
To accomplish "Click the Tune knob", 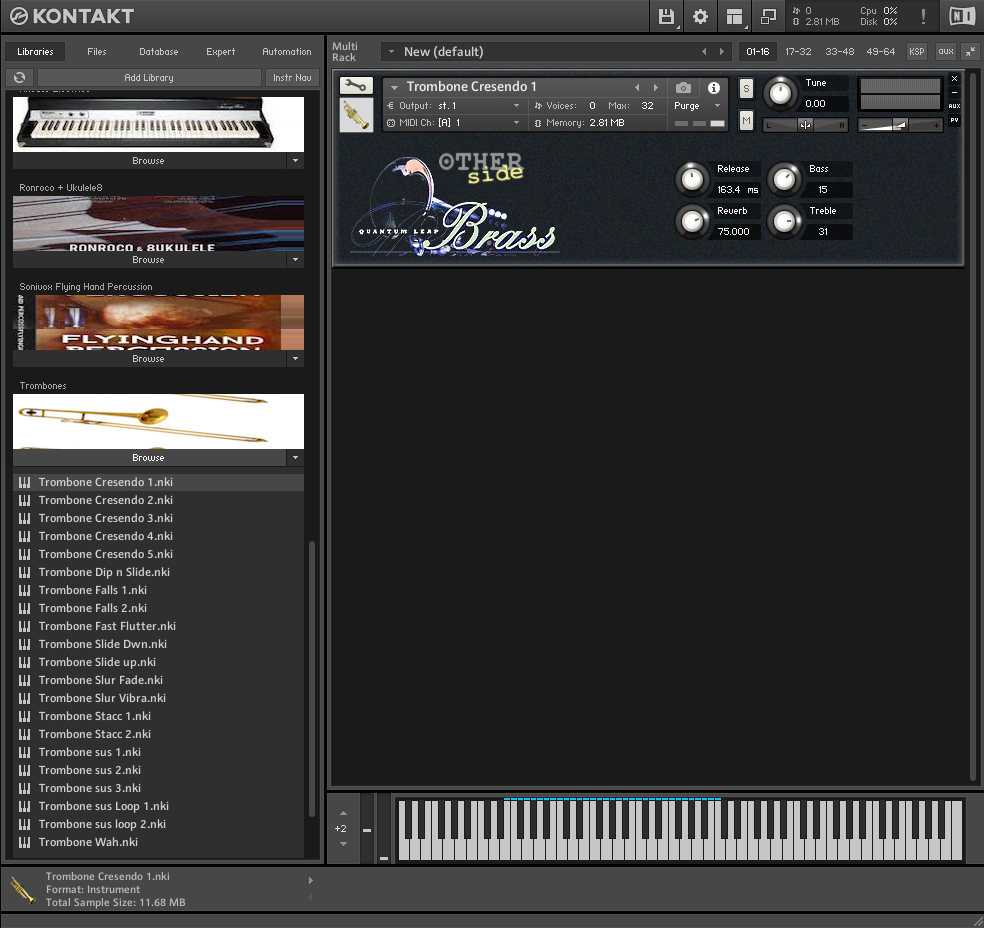I will click(x=780, y=93).
